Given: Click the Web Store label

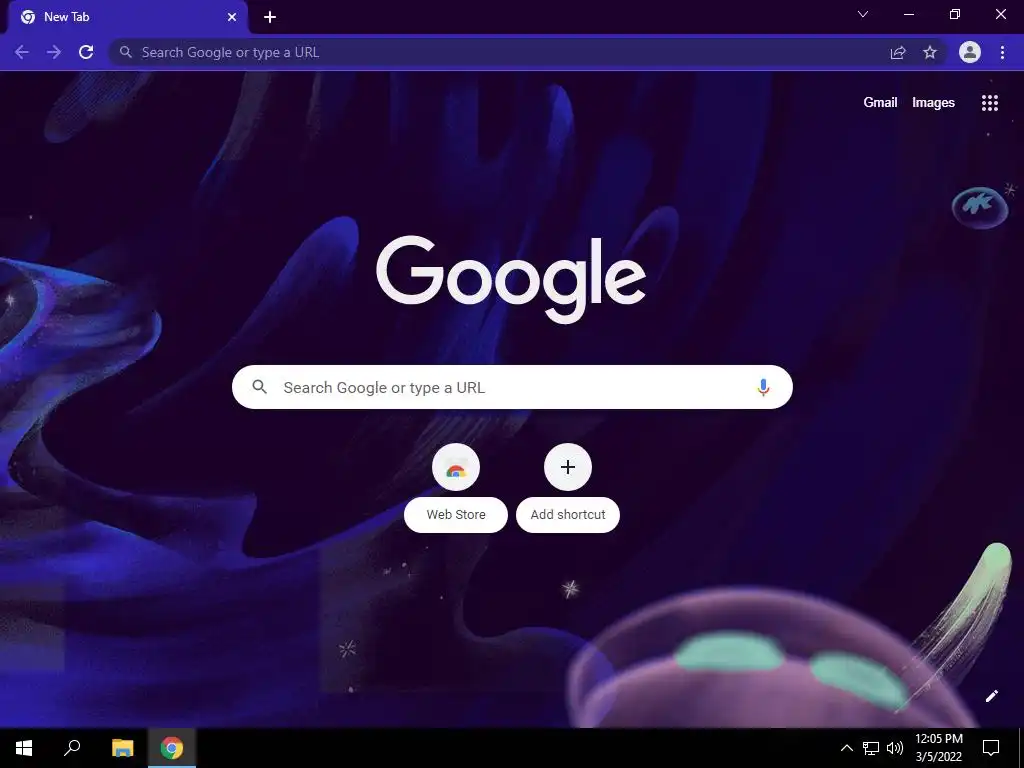Looking at the screenshot, I should coord(456,515).
